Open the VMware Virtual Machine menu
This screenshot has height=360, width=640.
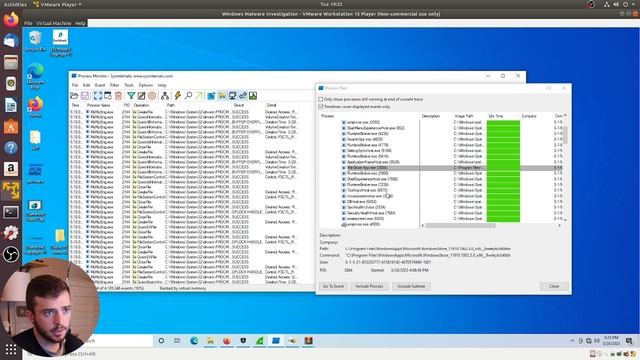coord(53,23)
